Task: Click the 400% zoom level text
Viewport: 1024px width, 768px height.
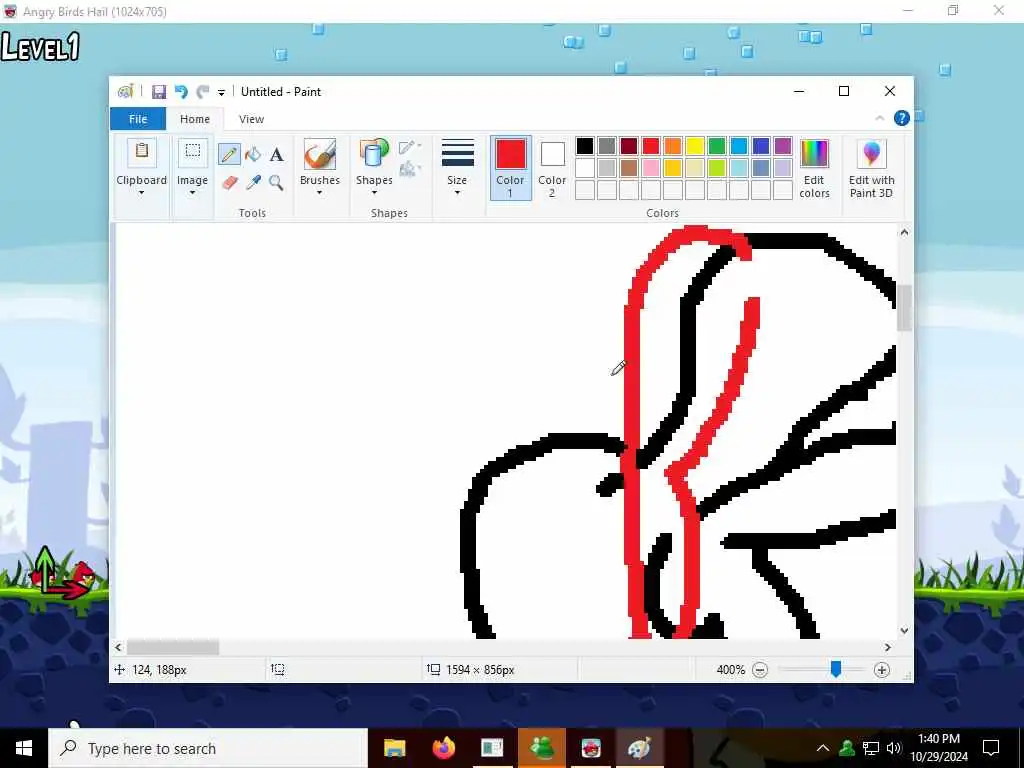Action: pyautogui.click(x=731, y=670)
